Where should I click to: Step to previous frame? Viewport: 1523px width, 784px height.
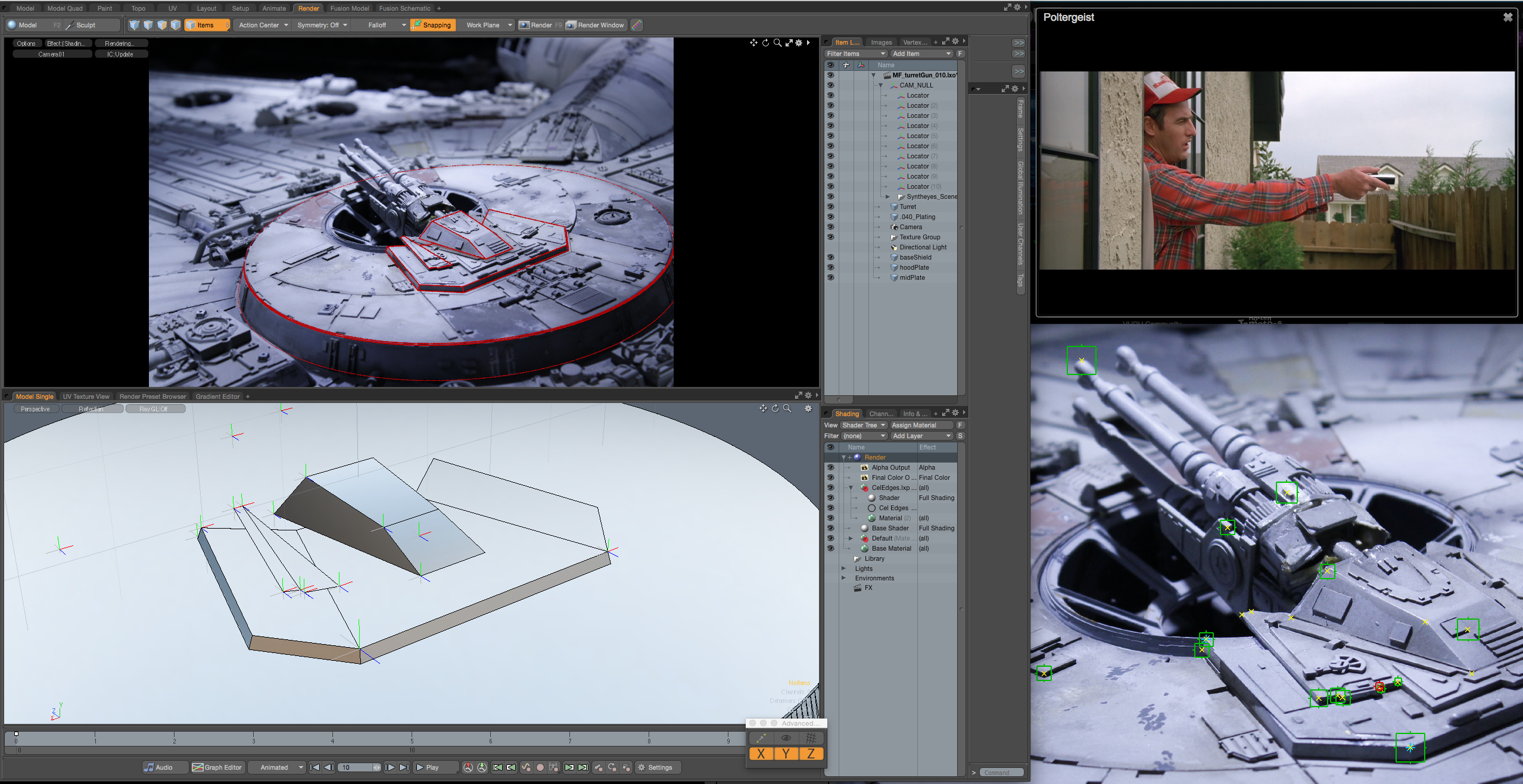tap(329, 767)
